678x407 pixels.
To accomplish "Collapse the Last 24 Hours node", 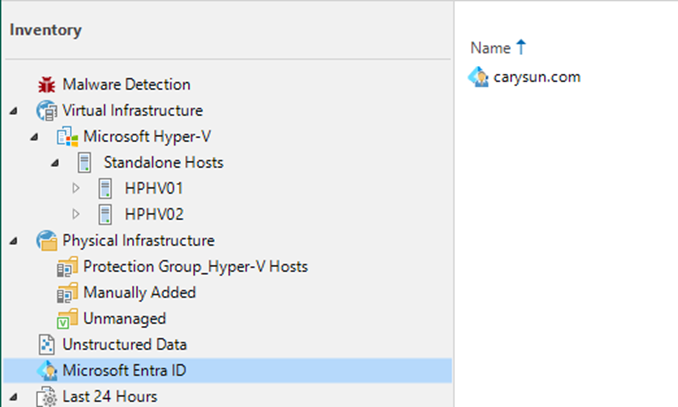I will [14, 397].
